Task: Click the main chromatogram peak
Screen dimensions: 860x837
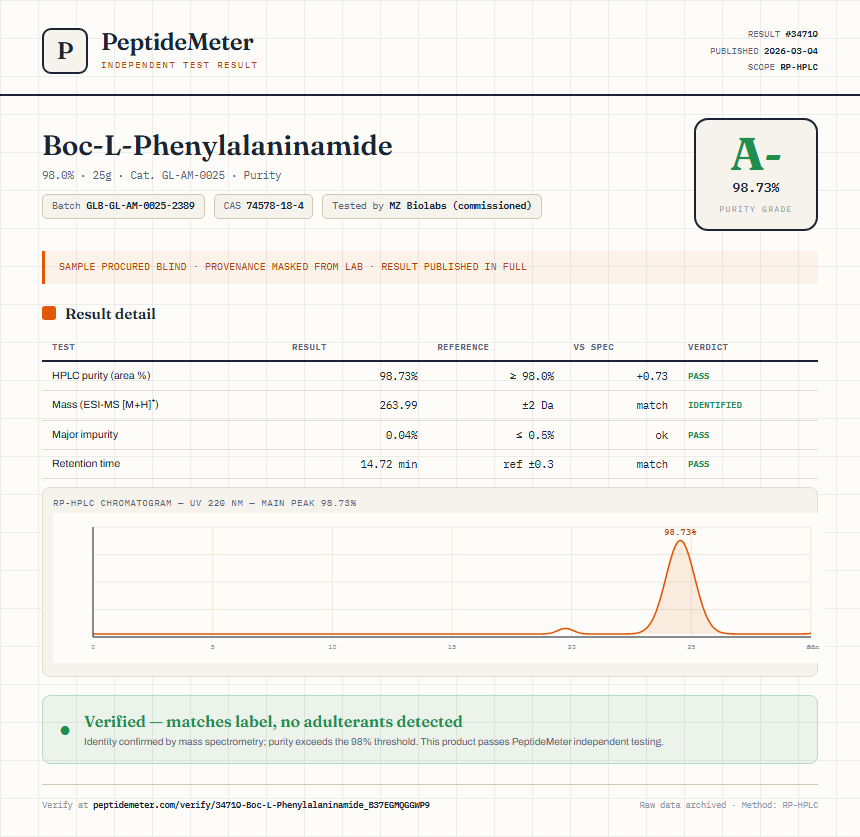Action: 680,592
